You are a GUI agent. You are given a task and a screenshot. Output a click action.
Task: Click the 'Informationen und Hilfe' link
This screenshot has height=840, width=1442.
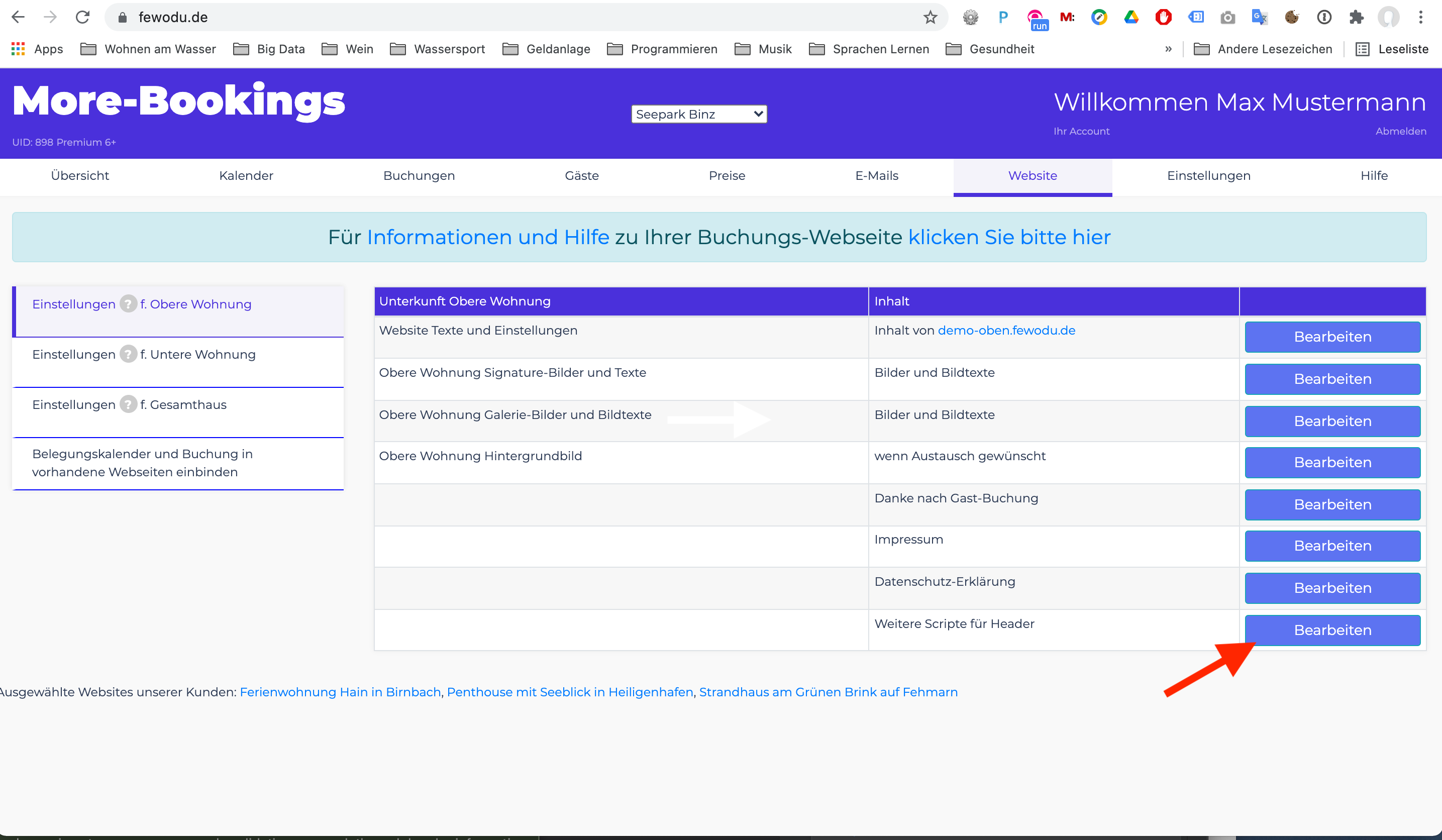tap(488, 238)
